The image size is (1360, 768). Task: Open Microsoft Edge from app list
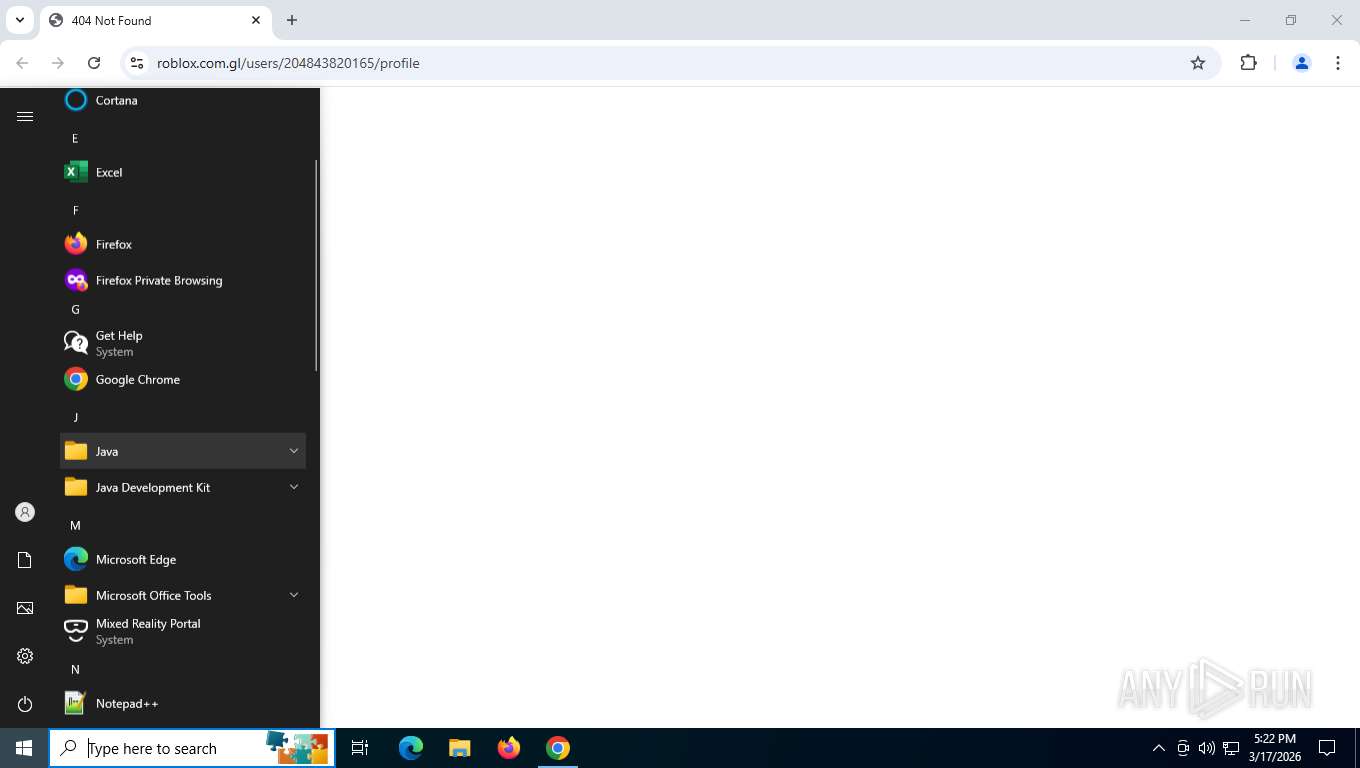click(182, 559)
